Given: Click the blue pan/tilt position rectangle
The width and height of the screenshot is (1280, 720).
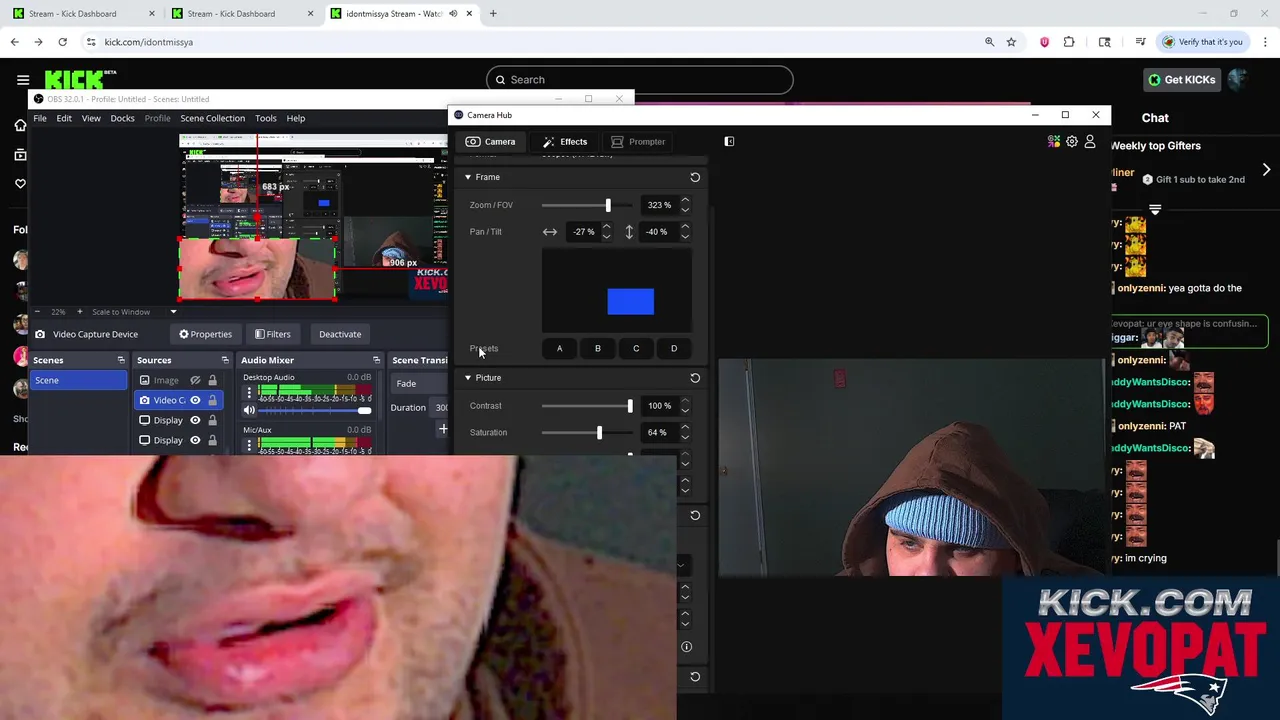Looking at the screenshot, I should coord(631,301).
